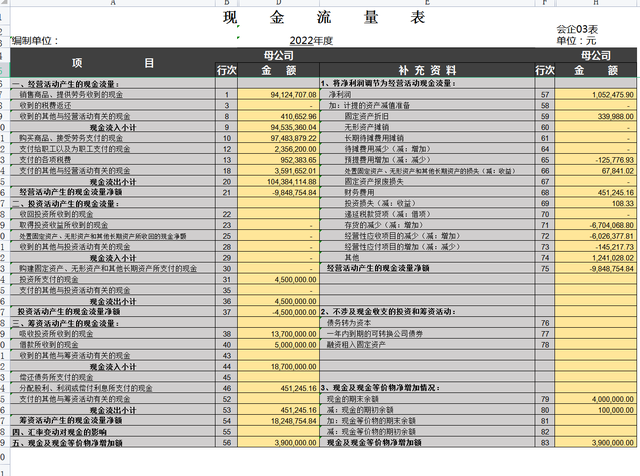Select the amount 5,000,000.00
640x476 pixels.
[x=295, y=345]
